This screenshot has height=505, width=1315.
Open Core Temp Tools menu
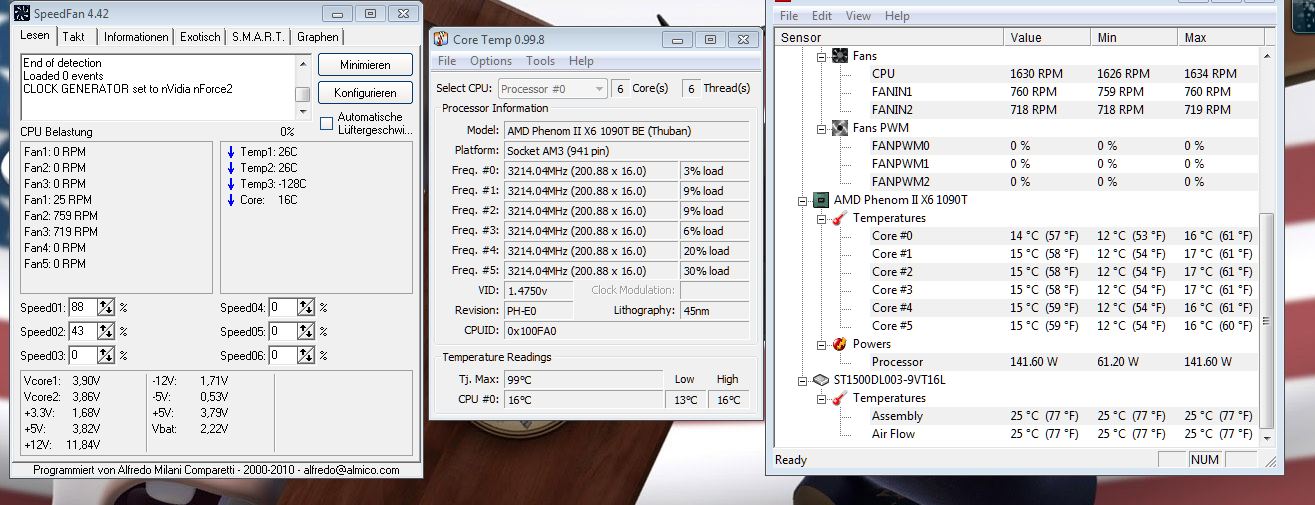[x=540, y=61]
